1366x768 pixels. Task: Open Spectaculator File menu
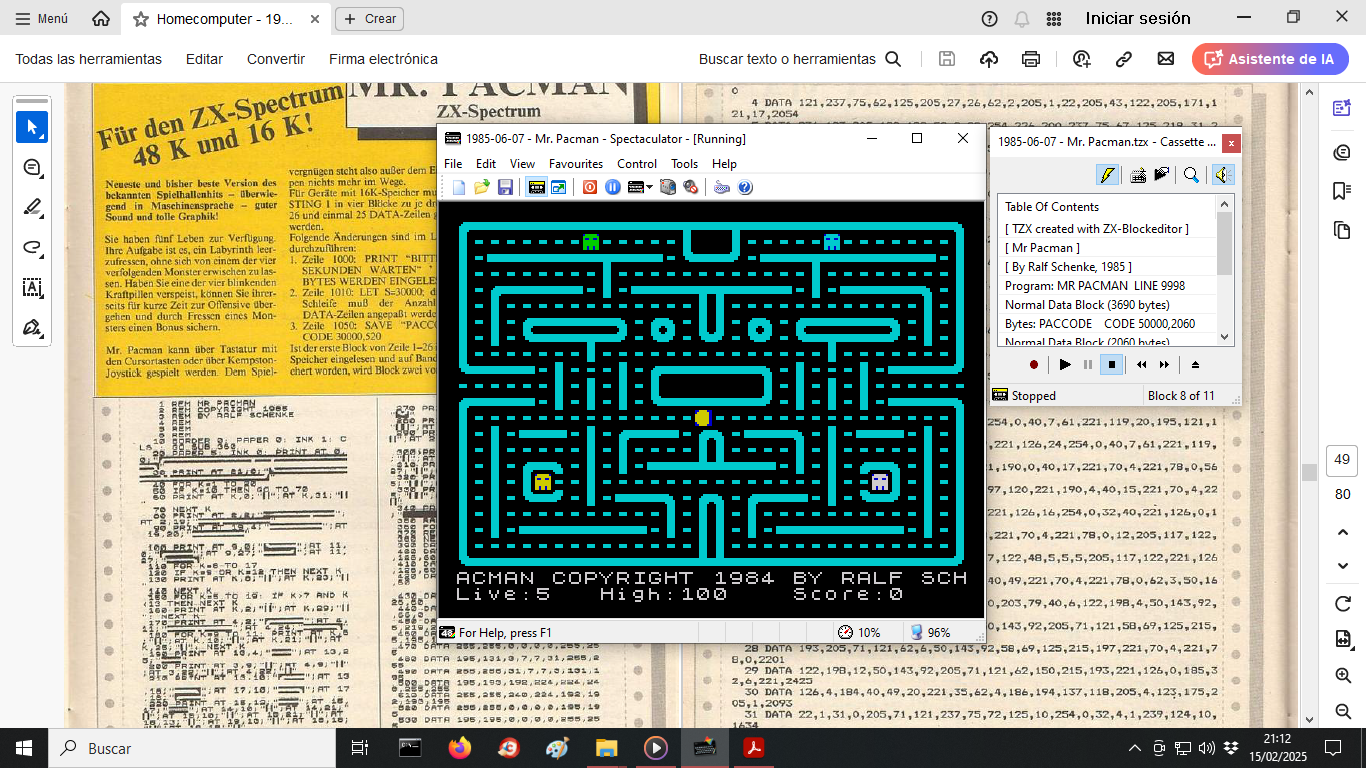click(453, 164)
